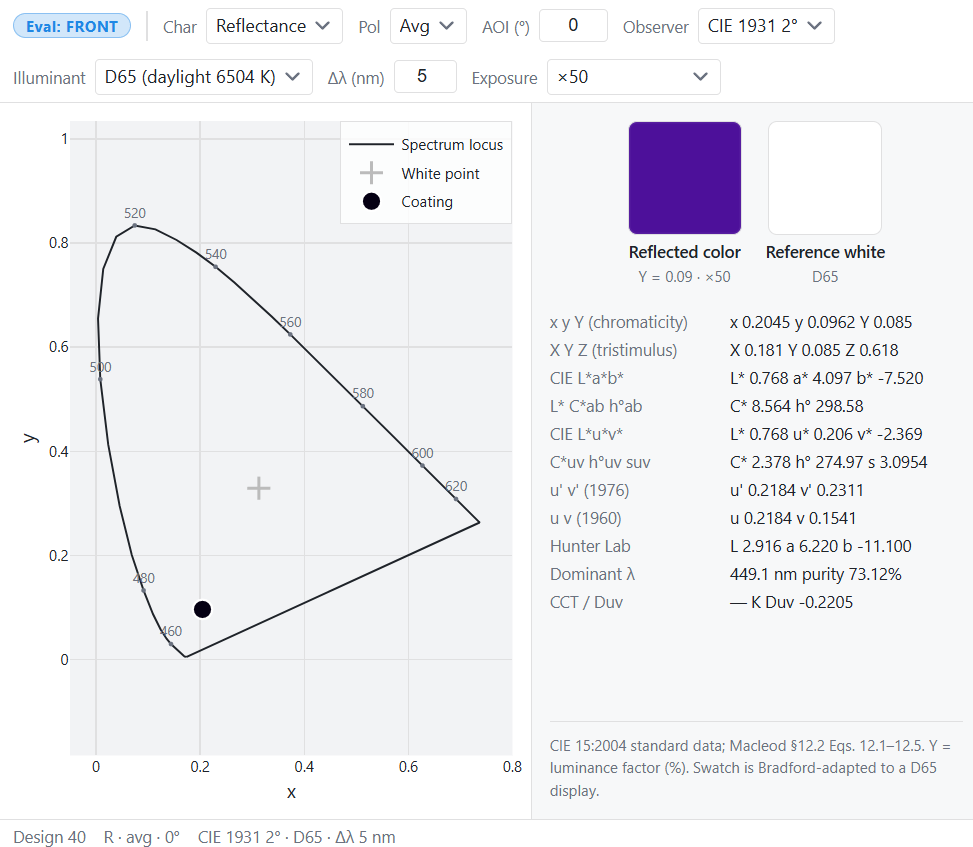973x847 pixels.
Task: Click the x y Y (chromaticity) row label
Action: (x=619, y=323)
